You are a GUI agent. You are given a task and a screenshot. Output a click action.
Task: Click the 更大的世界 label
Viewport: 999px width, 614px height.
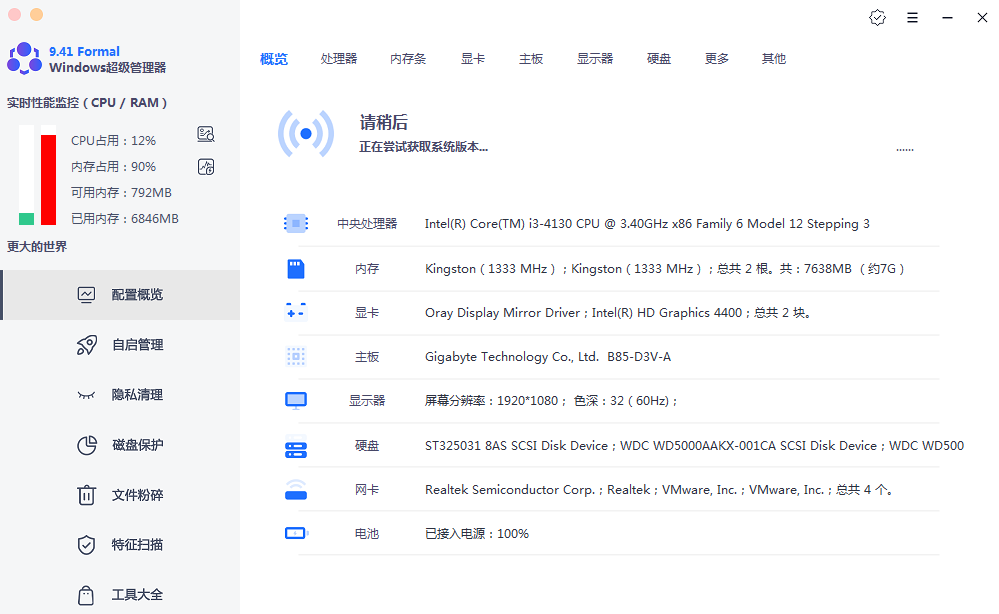(x=37, y=246)
